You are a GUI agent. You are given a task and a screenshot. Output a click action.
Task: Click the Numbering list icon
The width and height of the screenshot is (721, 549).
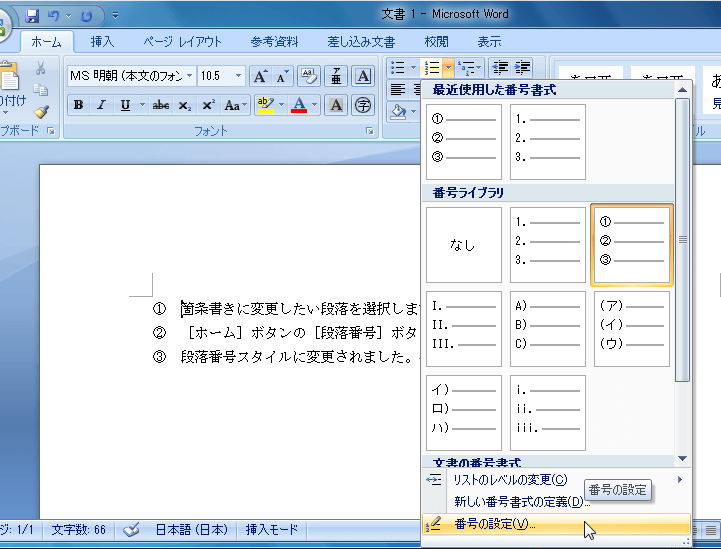pyautogui.click(x=432, y=68)
